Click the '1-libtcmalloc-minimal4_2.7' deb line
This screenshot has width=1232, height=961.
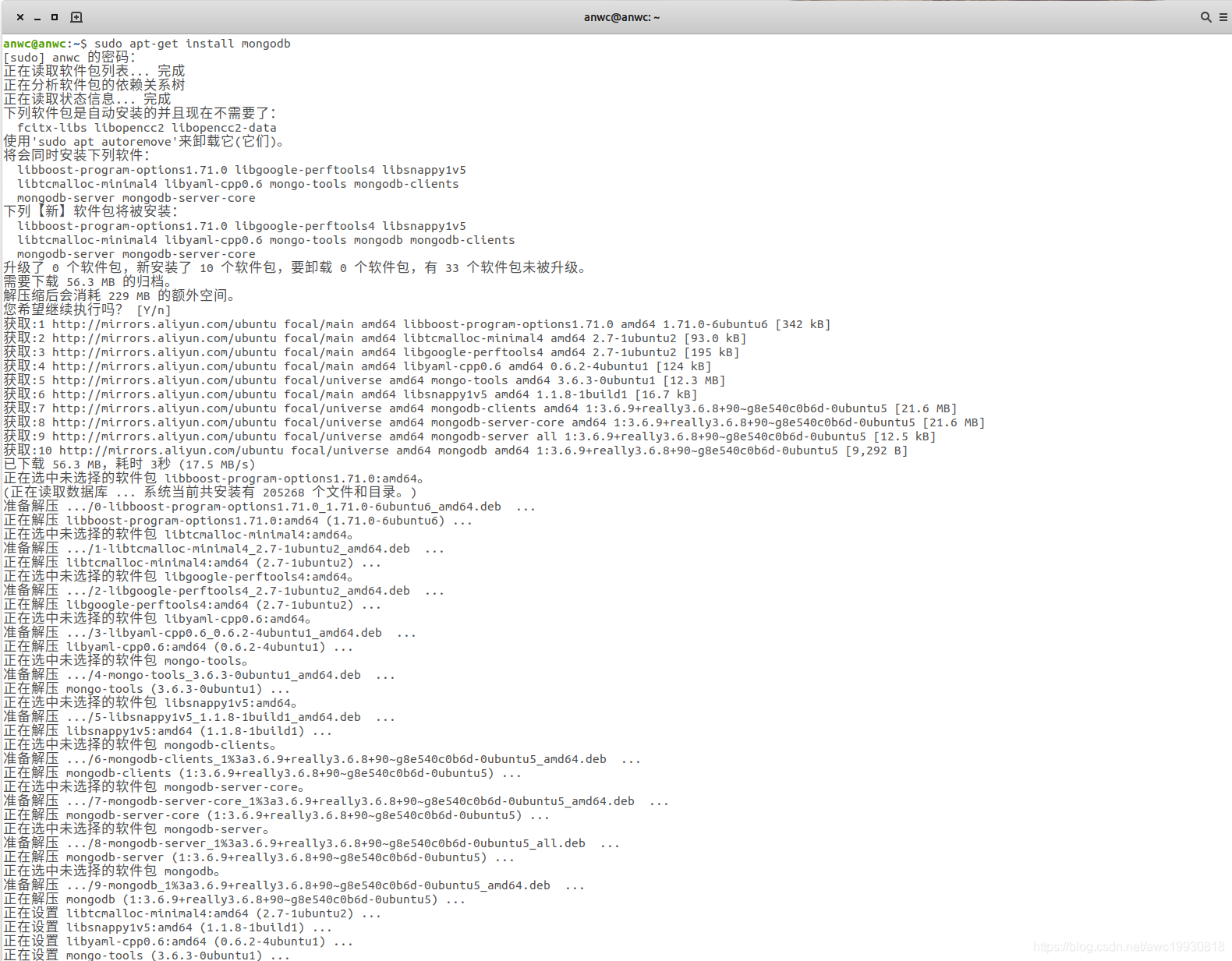click(224, 549)
